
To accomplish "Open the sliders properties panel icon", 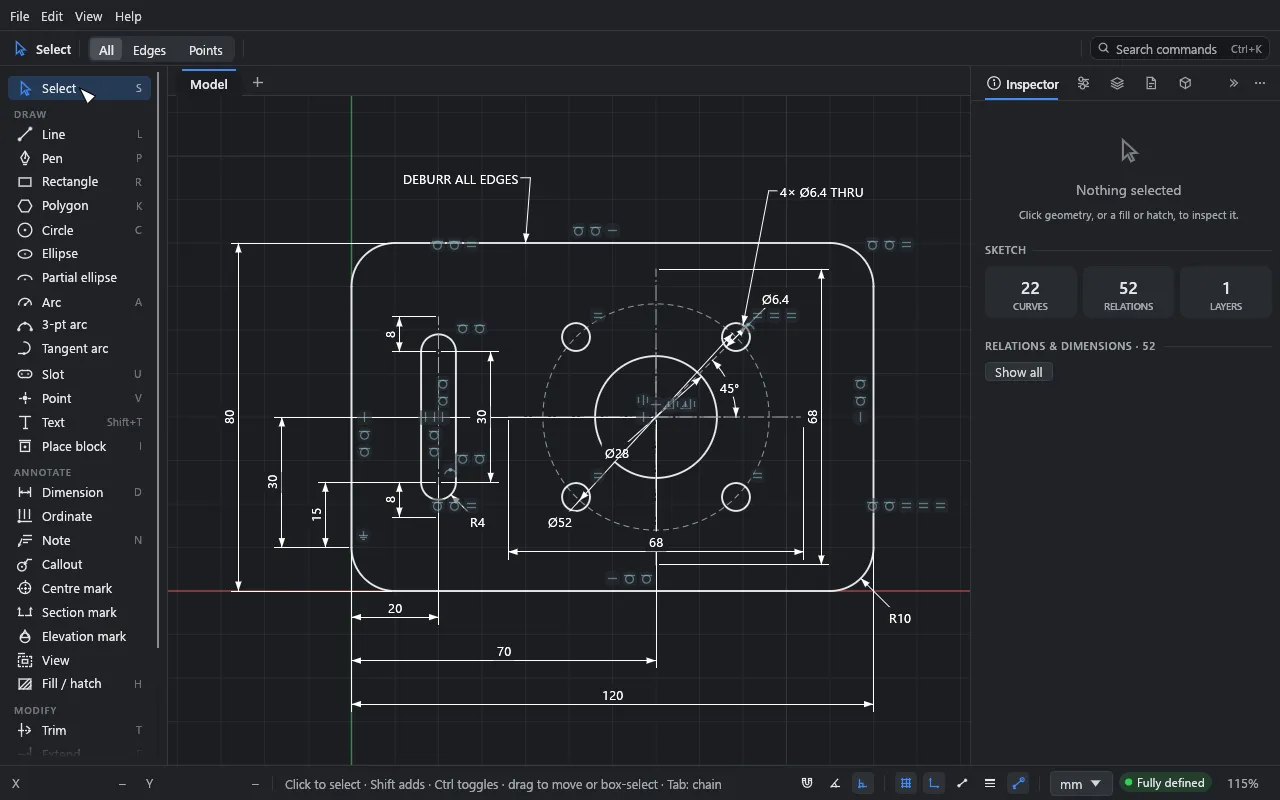I will (1083, 84).
